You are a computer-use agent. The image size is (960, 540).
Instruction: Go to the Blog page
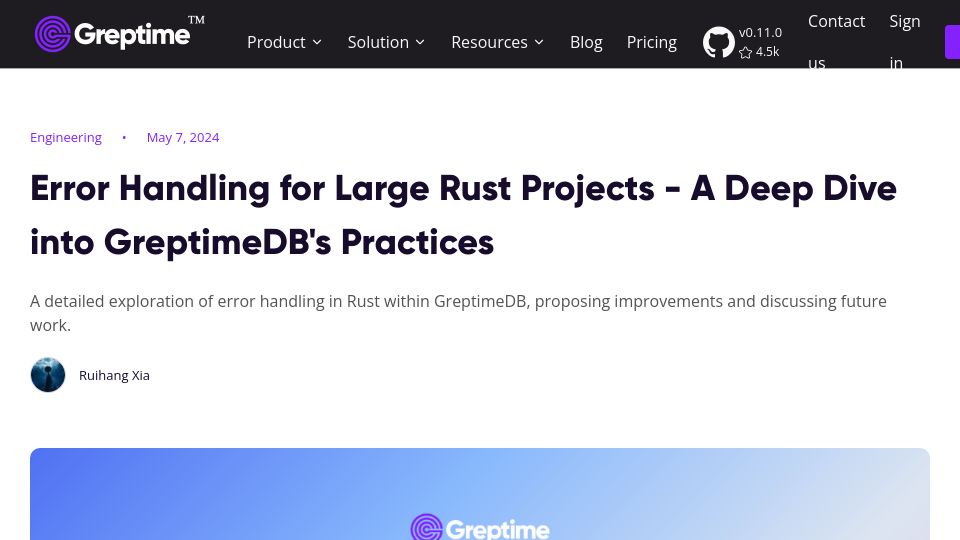tap(586, 42)
